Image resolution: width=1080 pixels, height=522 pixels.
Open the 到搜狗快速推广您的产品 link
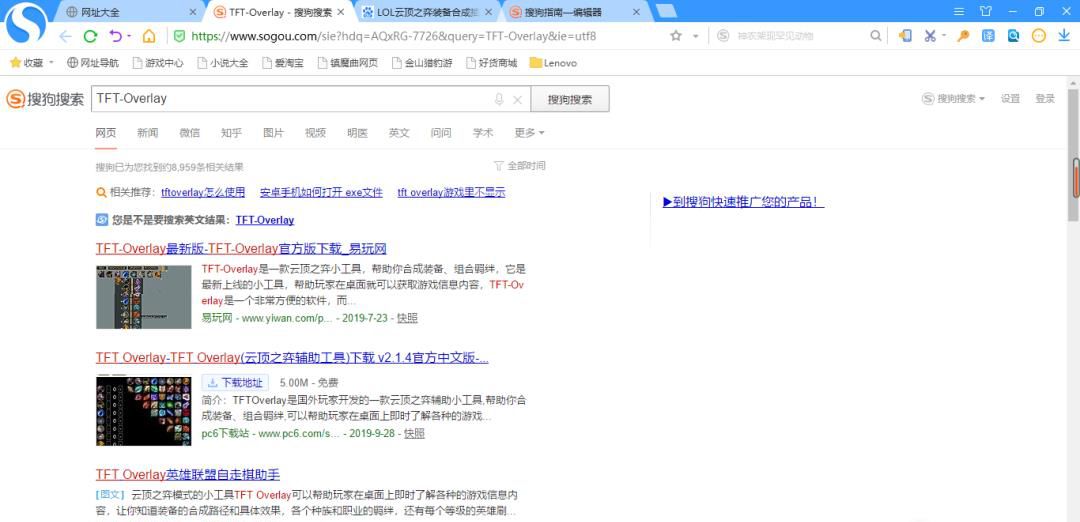[744, 202]
